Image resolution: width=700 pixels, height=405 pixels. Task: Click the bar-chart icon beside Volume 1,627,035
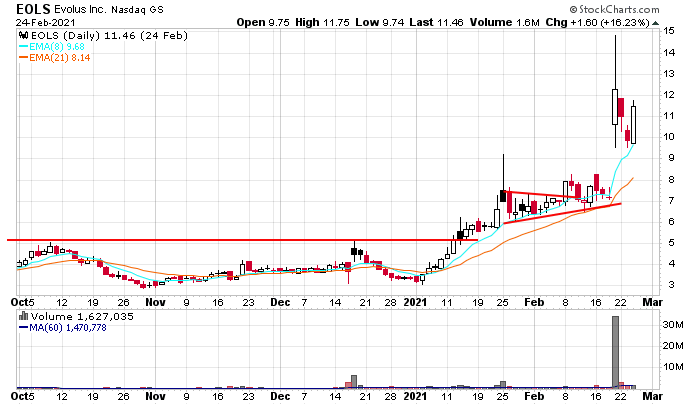pos(23,317)
